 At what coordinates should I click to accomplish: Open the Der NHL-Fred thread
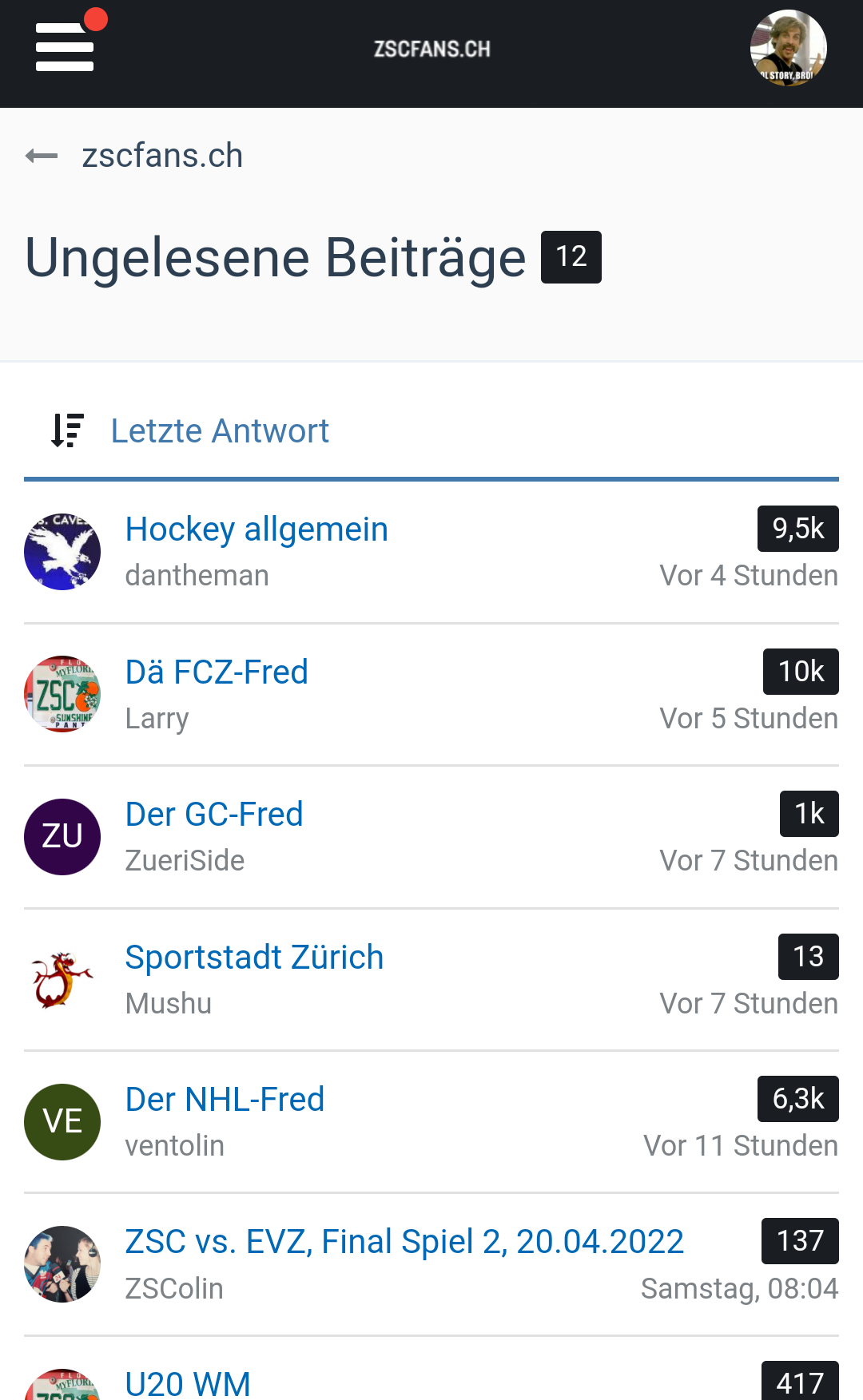click(x=225, y=1099)
